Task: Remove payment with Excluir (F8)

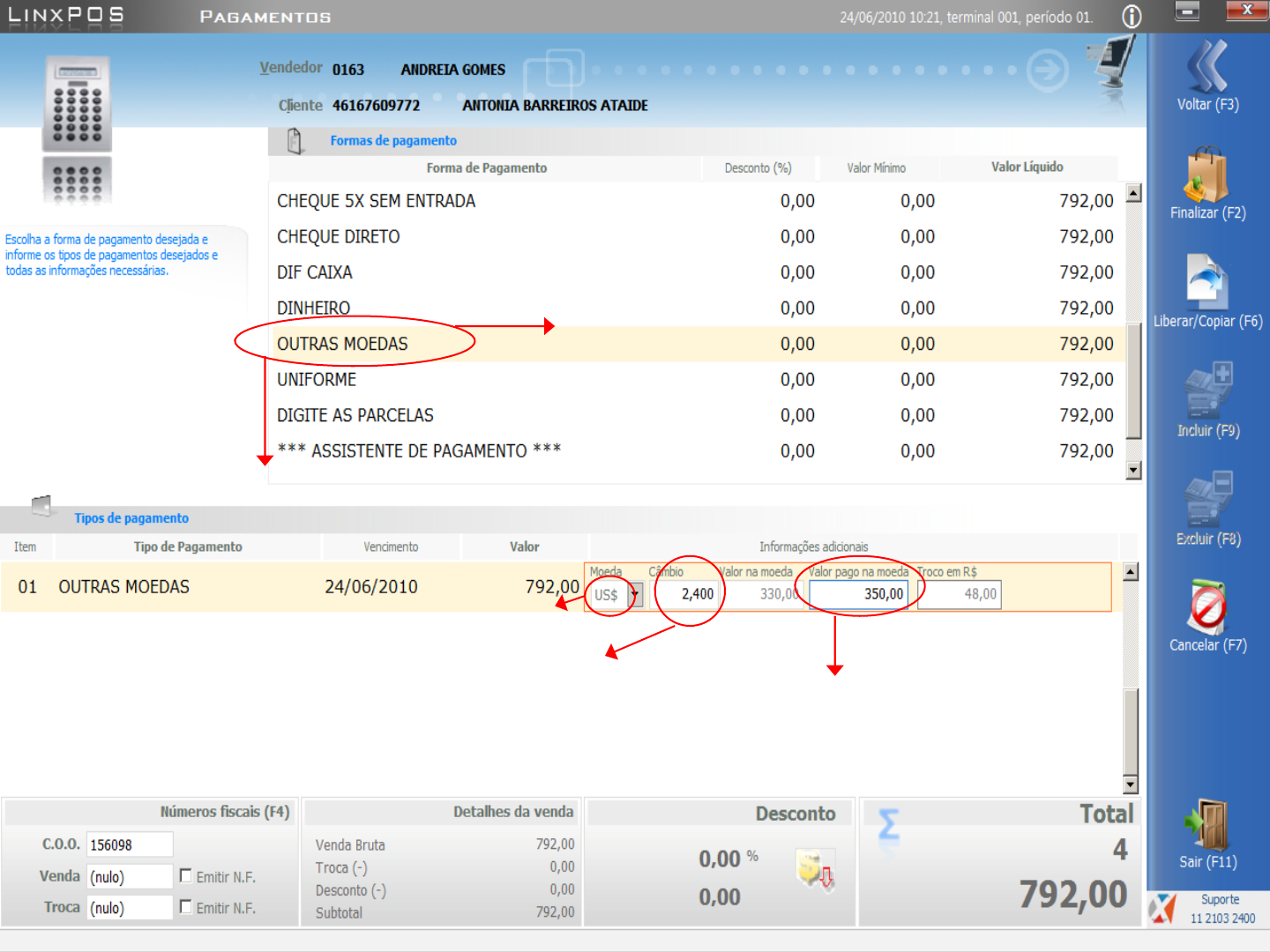Action: 1207,509
